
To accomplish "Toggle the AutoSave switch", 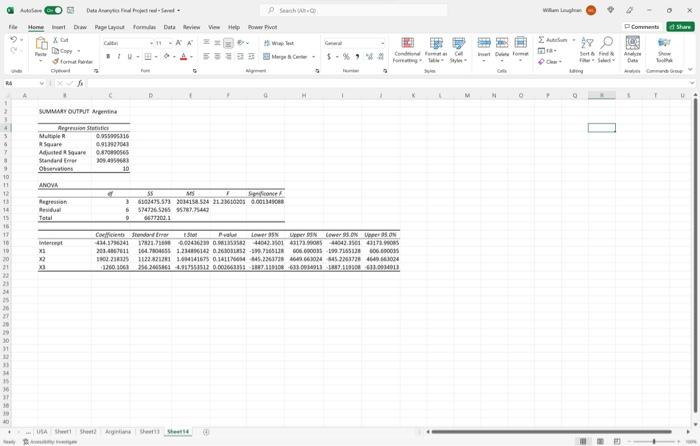I will click(x=53, y=10).
